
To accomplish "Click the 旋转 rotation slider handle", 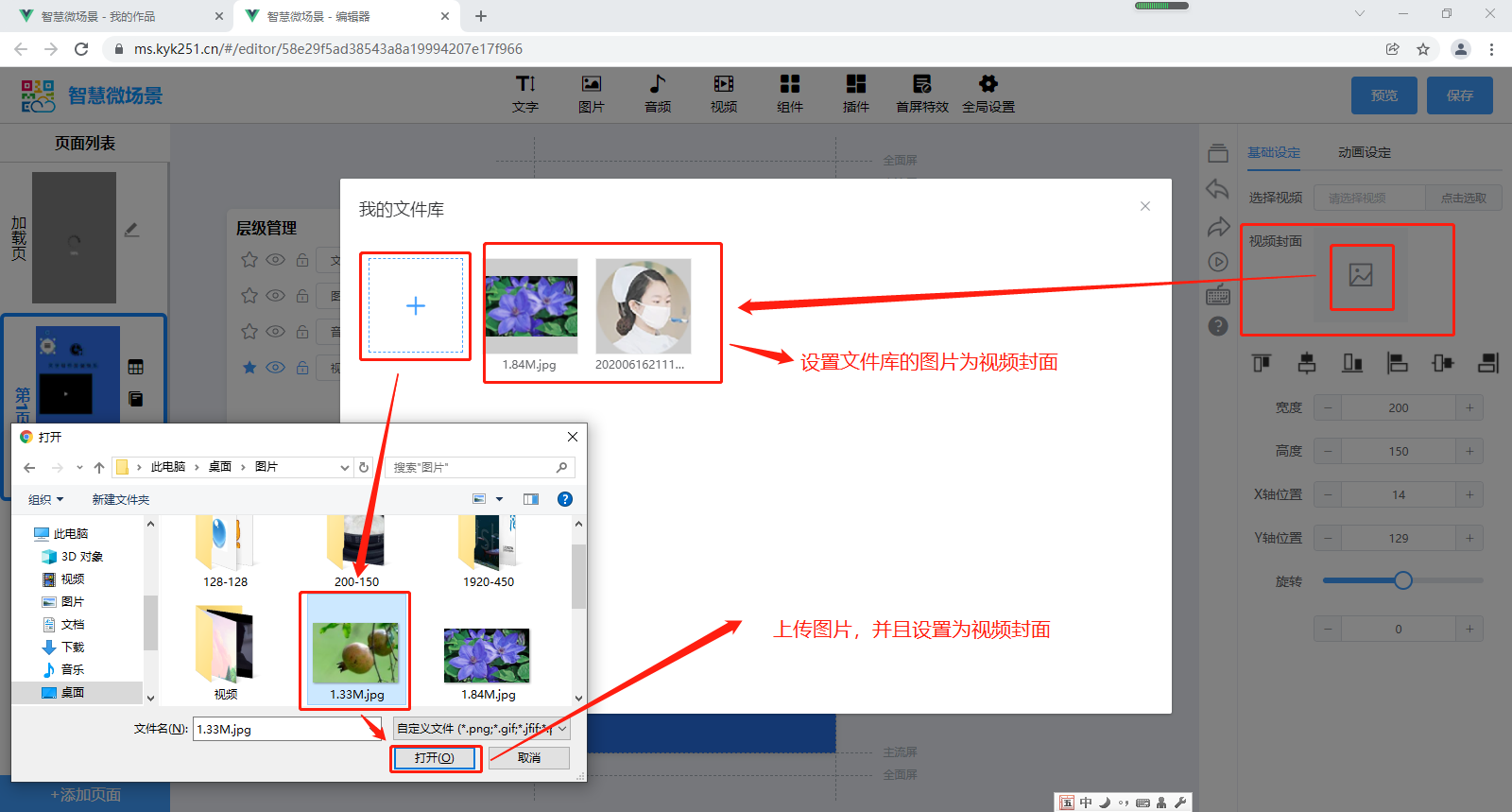I will [x=1403, y=580].
